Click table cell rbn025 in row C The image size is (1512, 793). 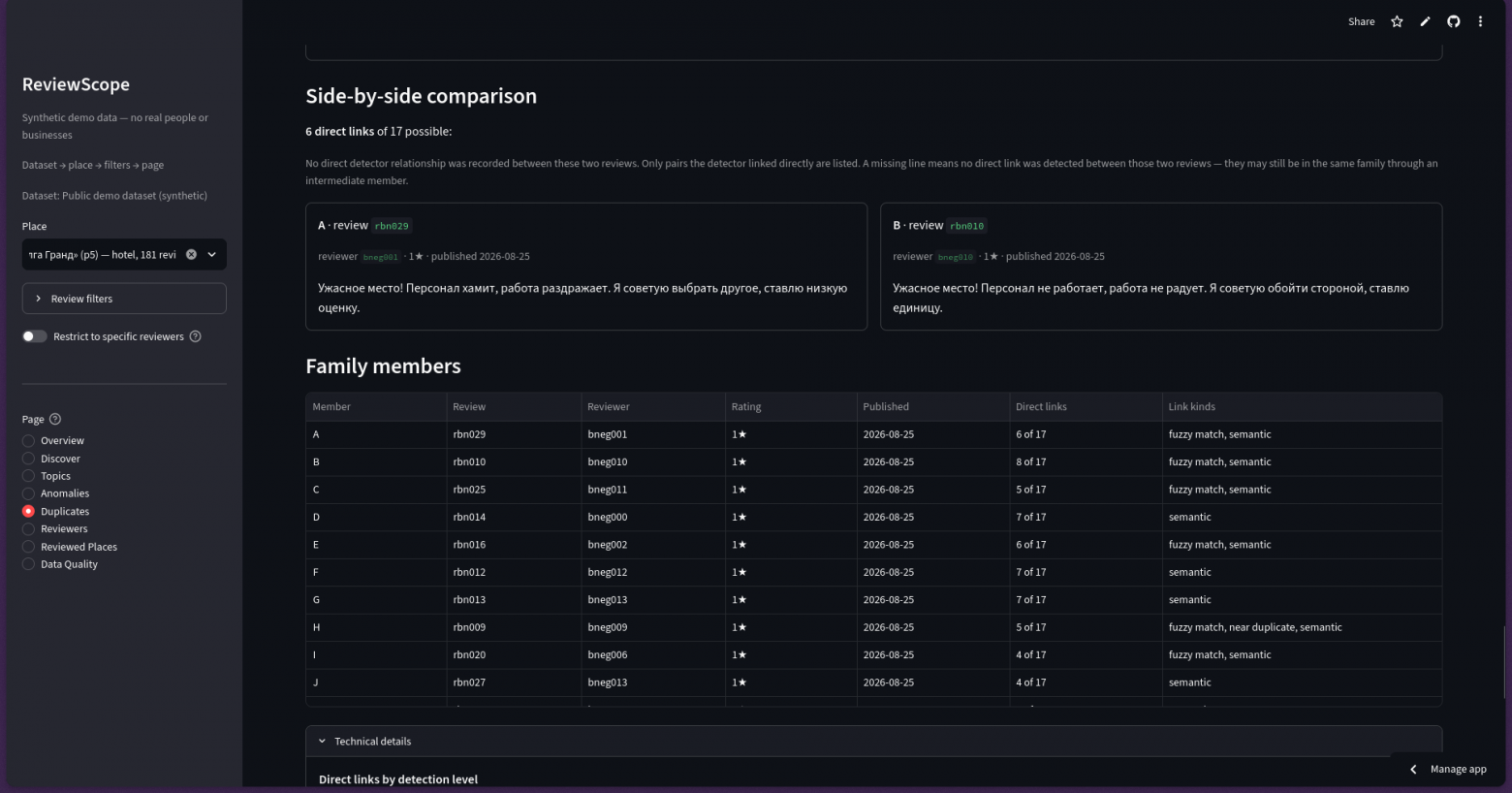click(514, 490)
